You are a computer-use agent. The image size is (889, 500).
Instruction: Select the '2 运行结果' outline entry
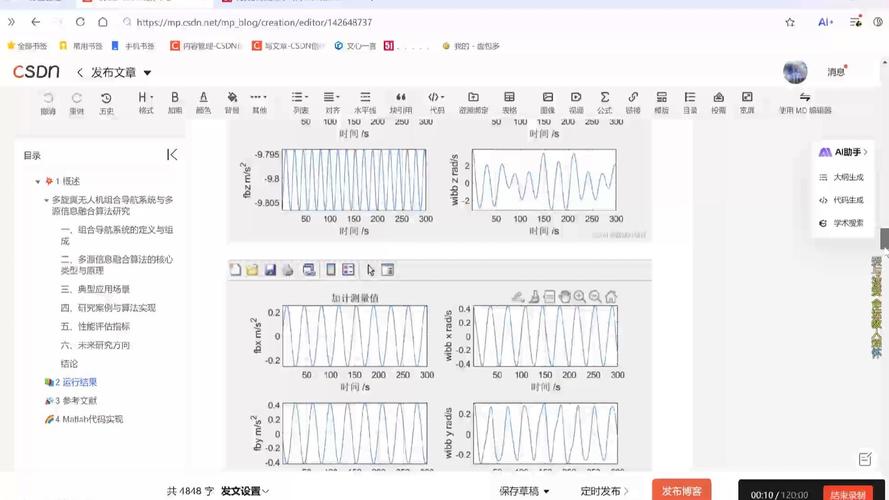coord(71,382)
